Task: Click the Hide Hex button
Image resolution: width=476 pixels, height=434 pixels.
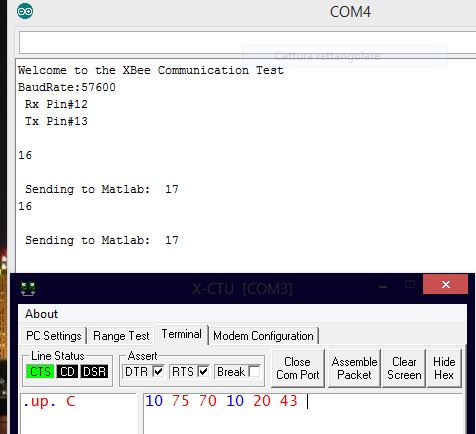Action: click(444, 368)
